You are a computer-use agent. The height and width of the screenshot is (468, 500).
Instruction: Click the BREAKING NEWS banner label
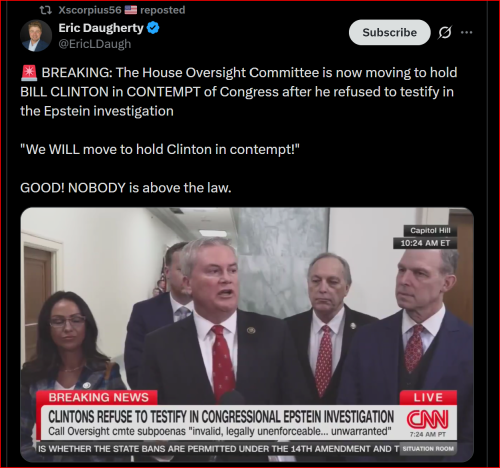(97, 397)
